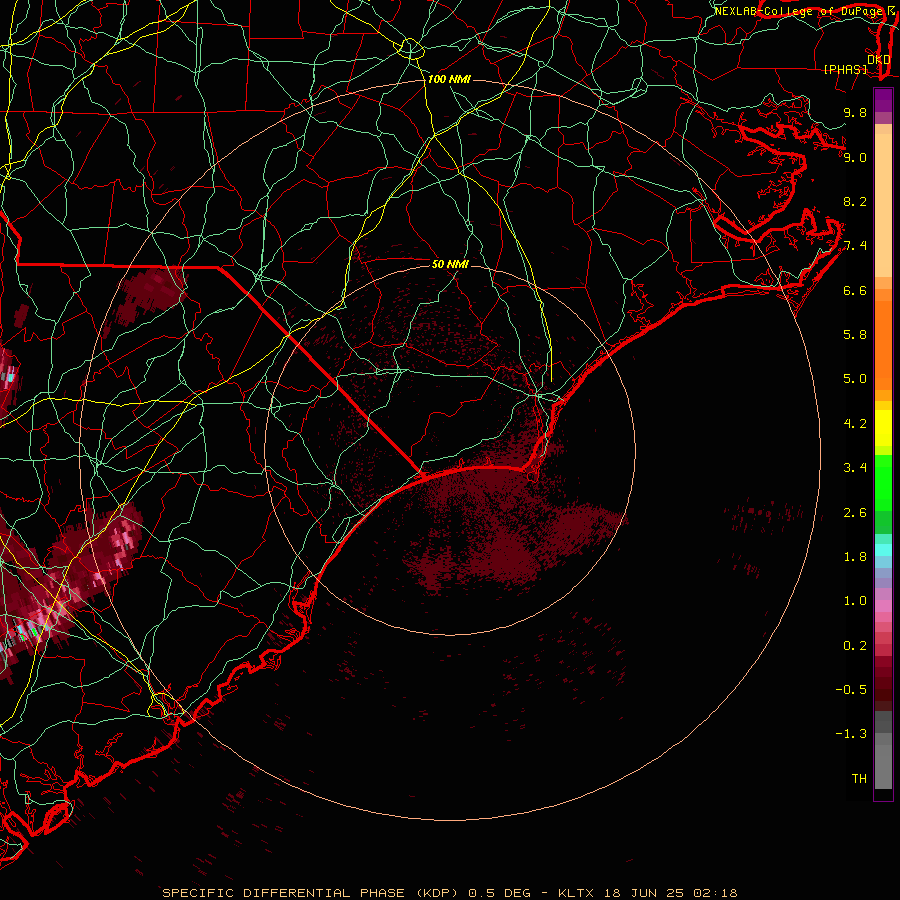Pick the pale peach band of color bar
The height and width of the screenshot is (900, 900).
(883, 205)
